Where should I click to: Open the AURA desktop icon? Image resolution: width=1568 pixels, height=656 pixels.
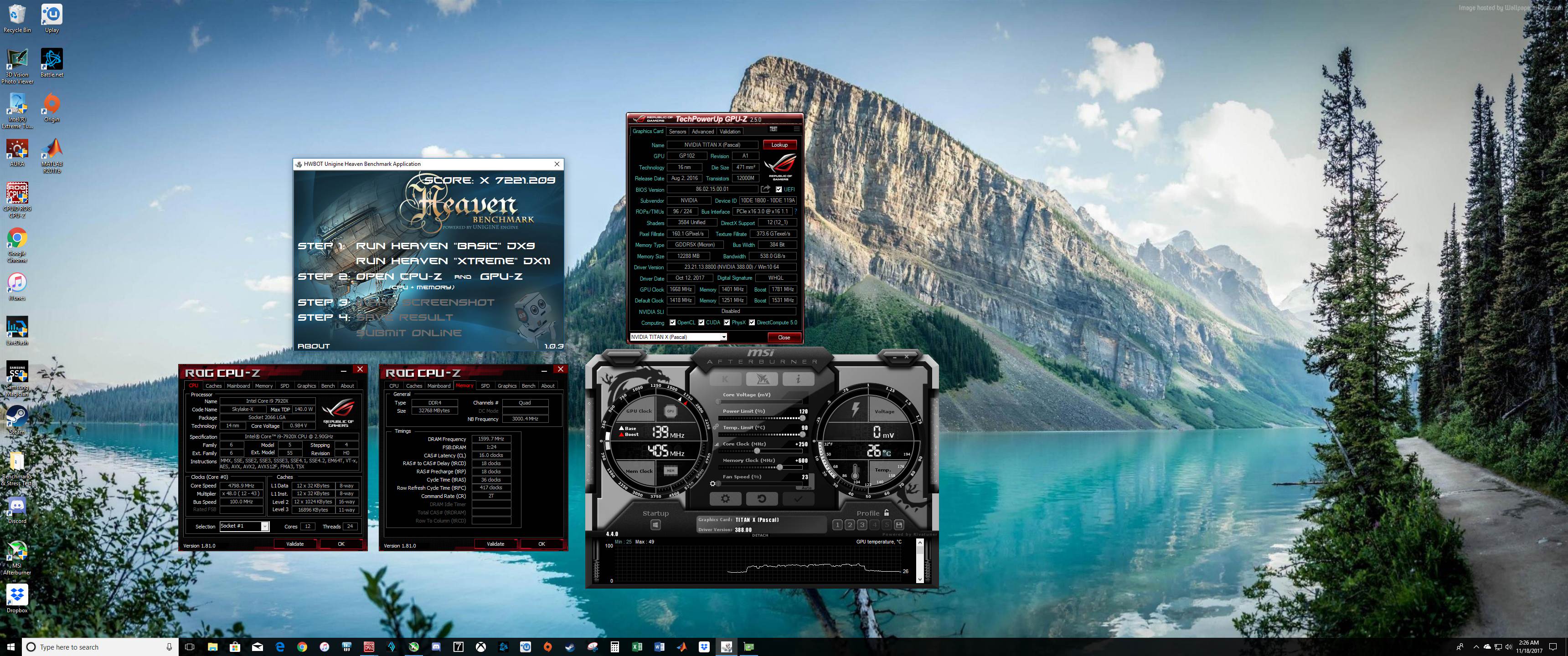17,152
